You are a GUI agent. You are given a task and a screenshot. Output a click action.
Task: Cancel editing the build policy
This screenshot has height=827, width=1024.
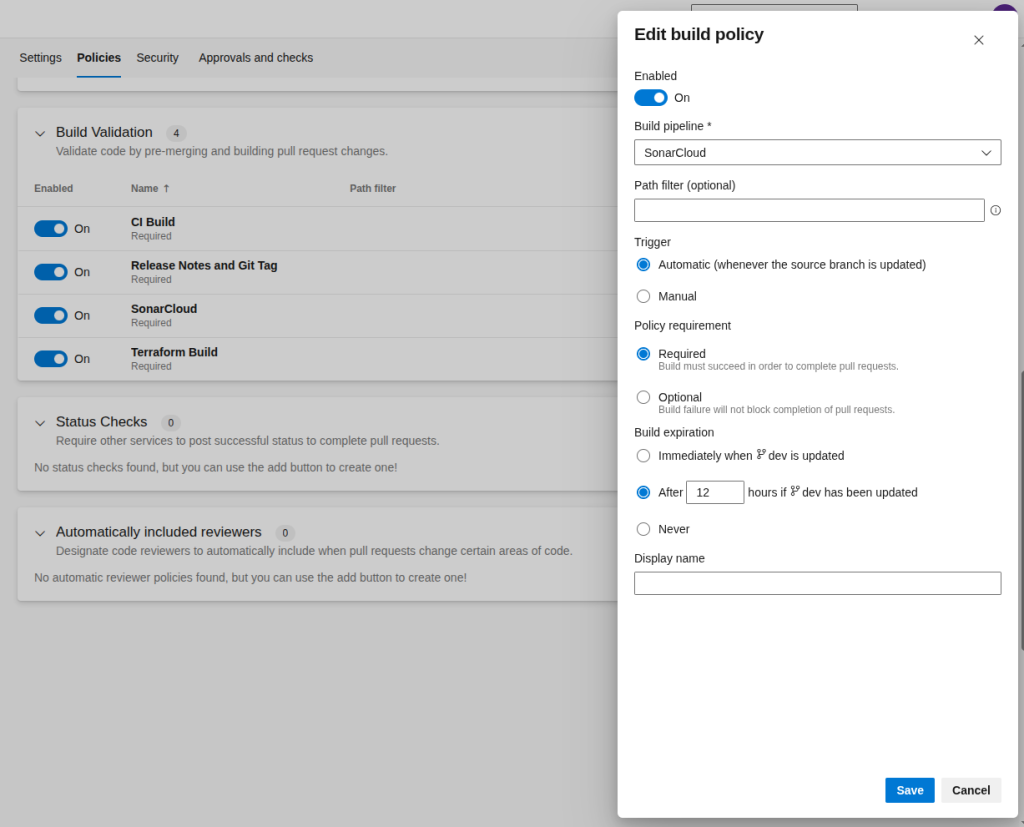tap(970, 790)
